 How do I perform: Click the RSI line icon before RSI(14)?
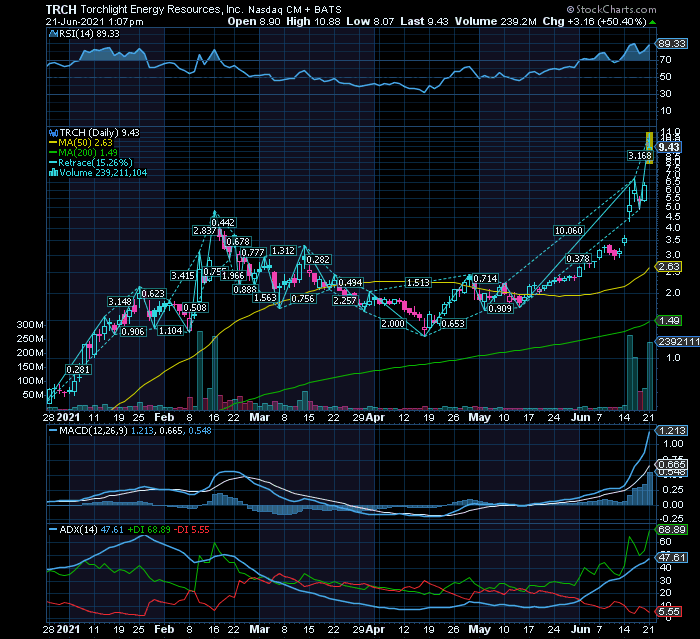click(x=53, y=33)
